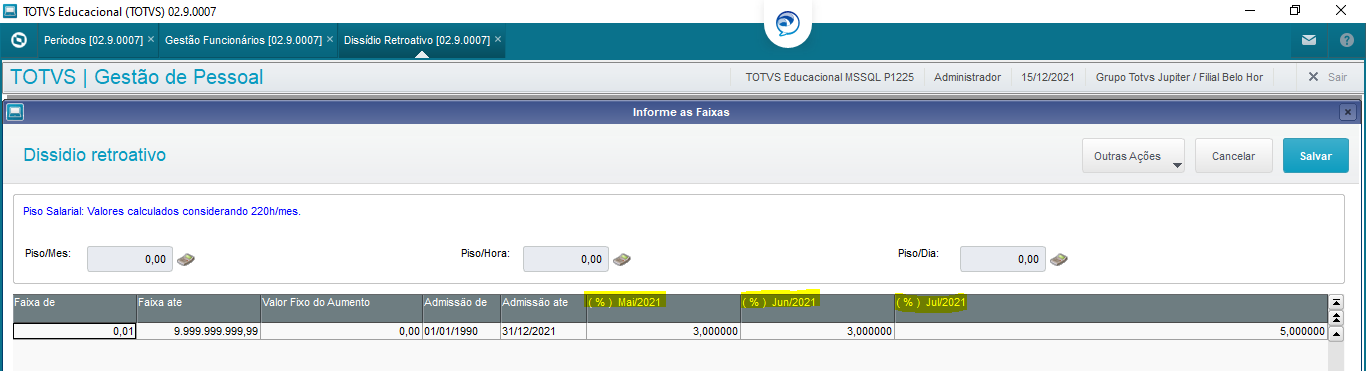Click the Salvar button
Viewport: 1366px width, 371px height.
[x=1315, y=156]
